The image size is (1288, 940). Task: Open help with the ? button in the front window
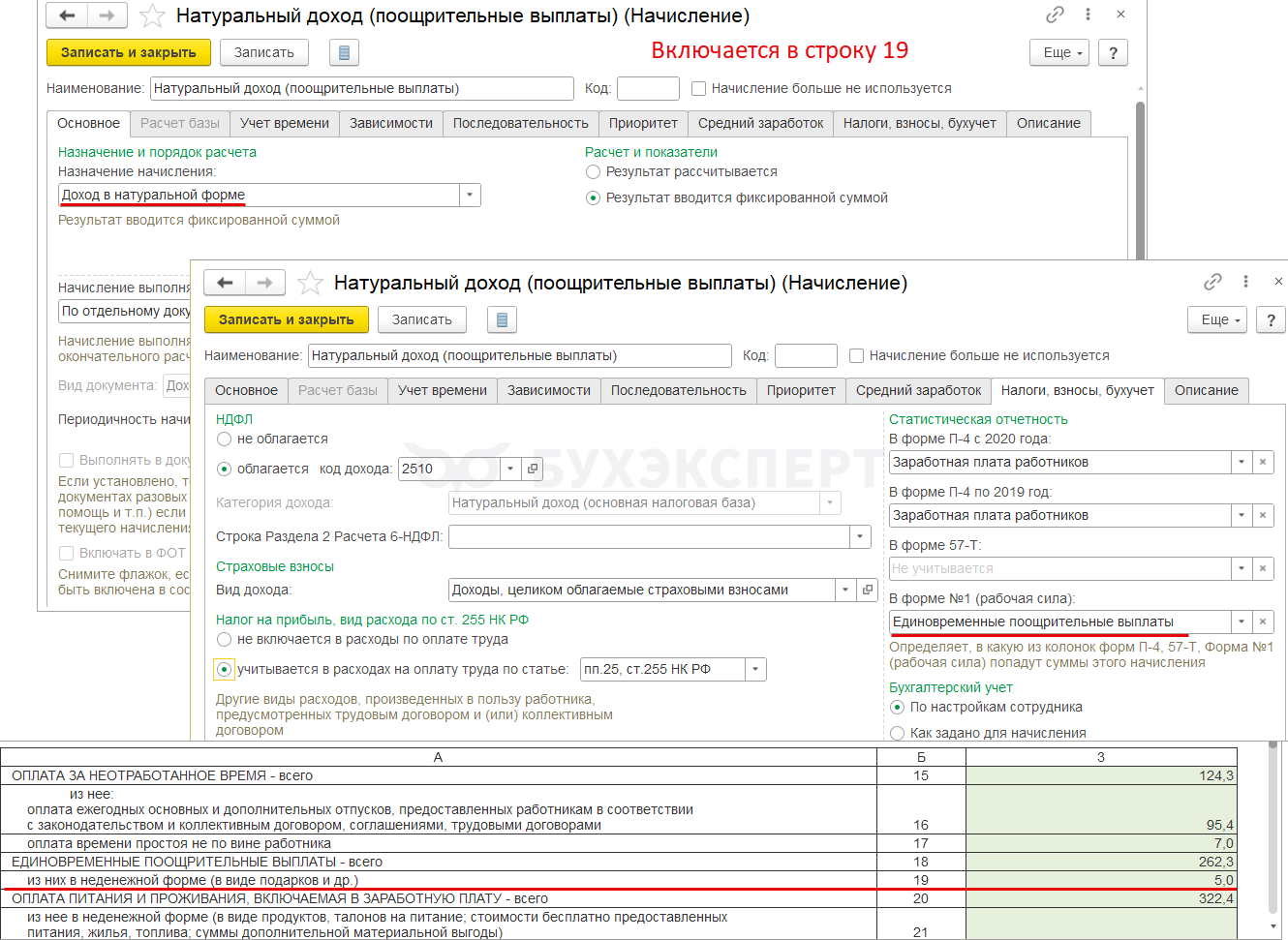1272,319
